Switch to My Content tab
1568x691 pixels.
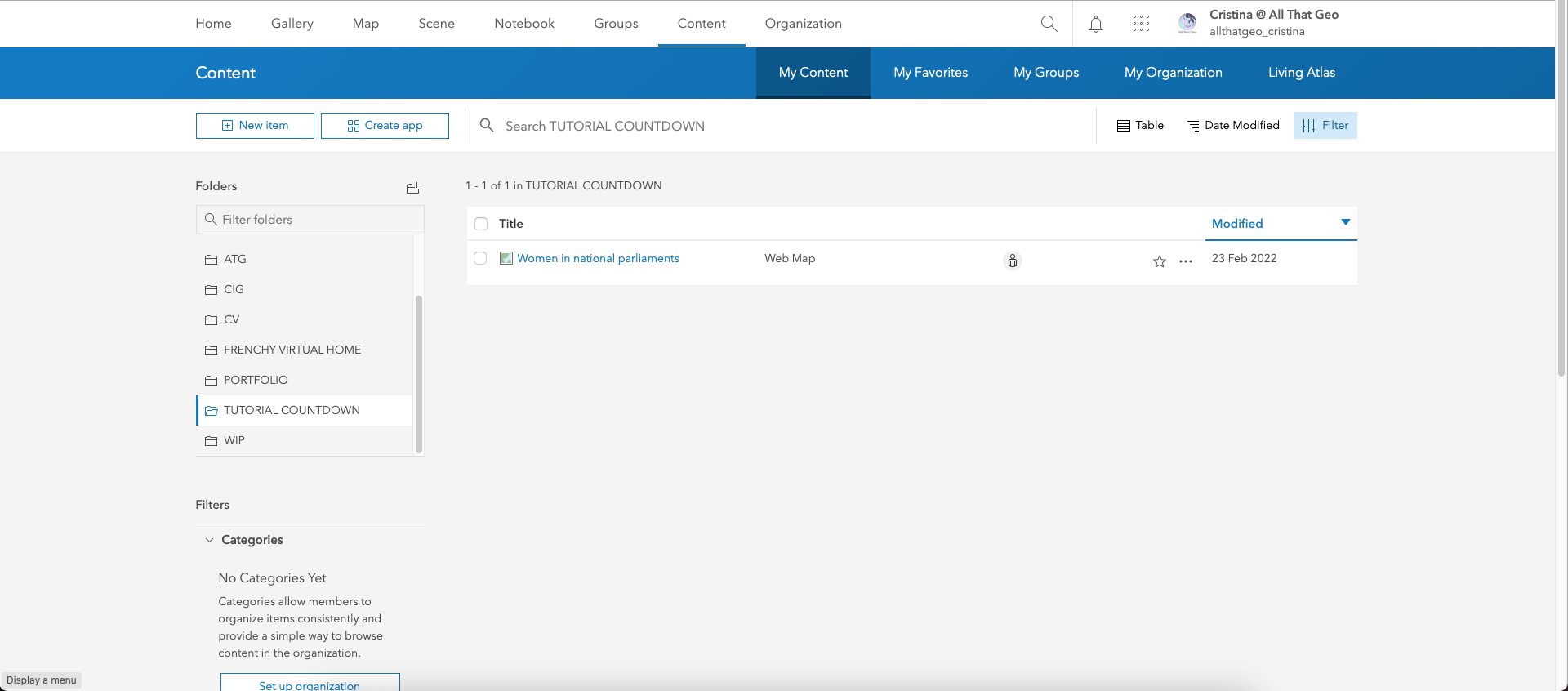(813, 73)
